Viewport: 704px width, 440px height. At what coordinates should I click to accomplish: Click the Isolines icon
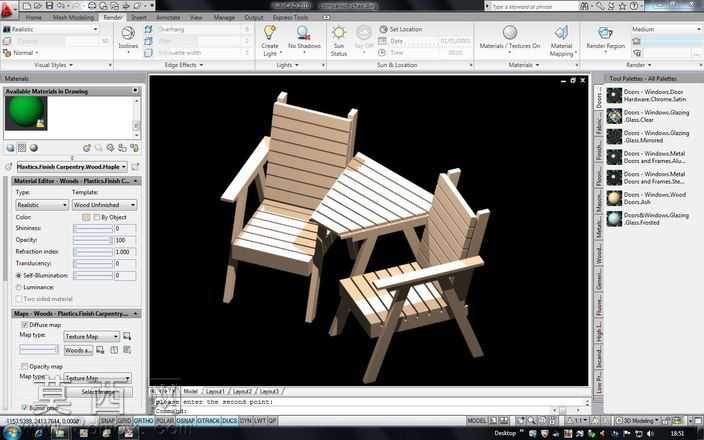(128, 33)
